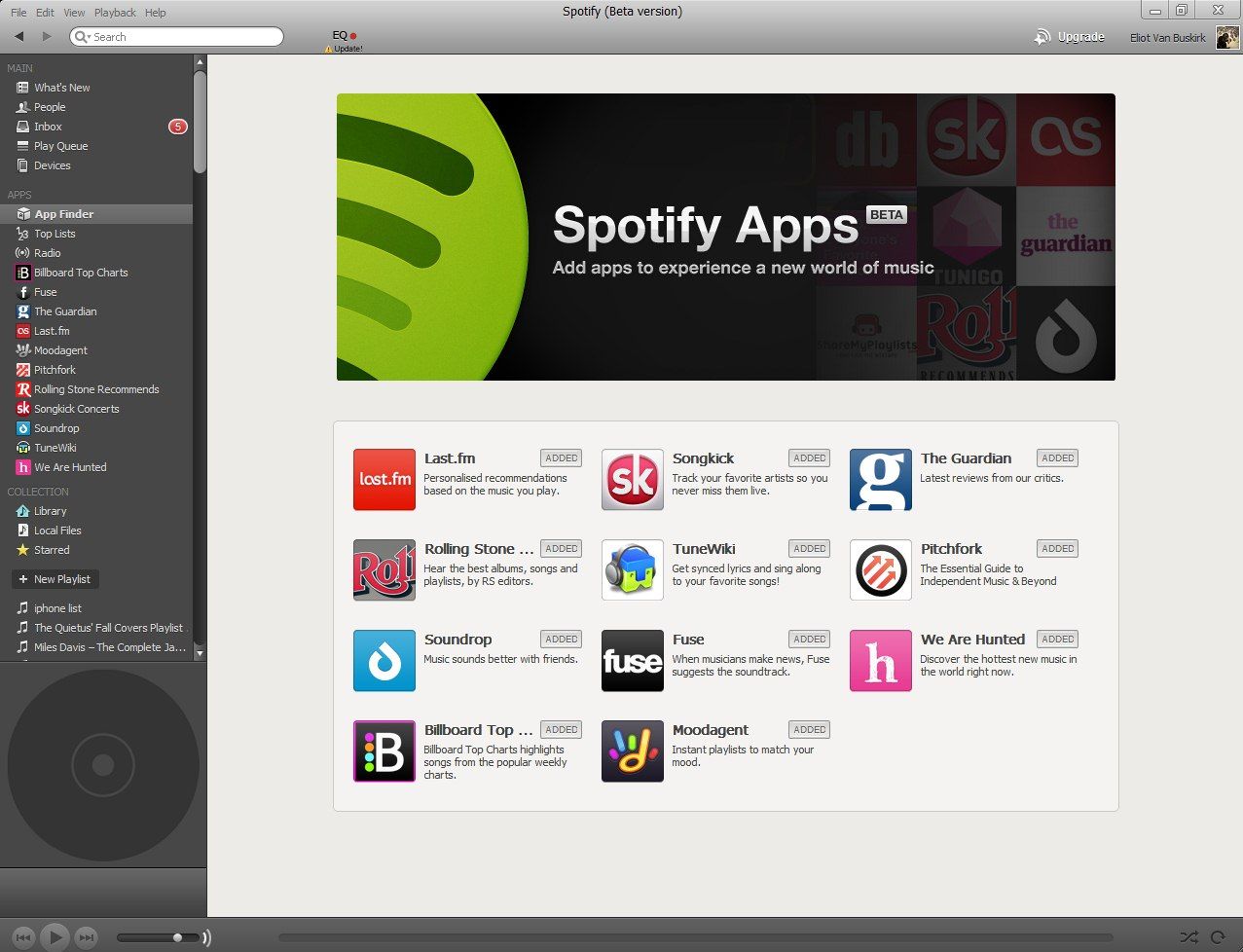
Task: Skip to the next track
Action: pyautogui.click(x=87, y=937)
